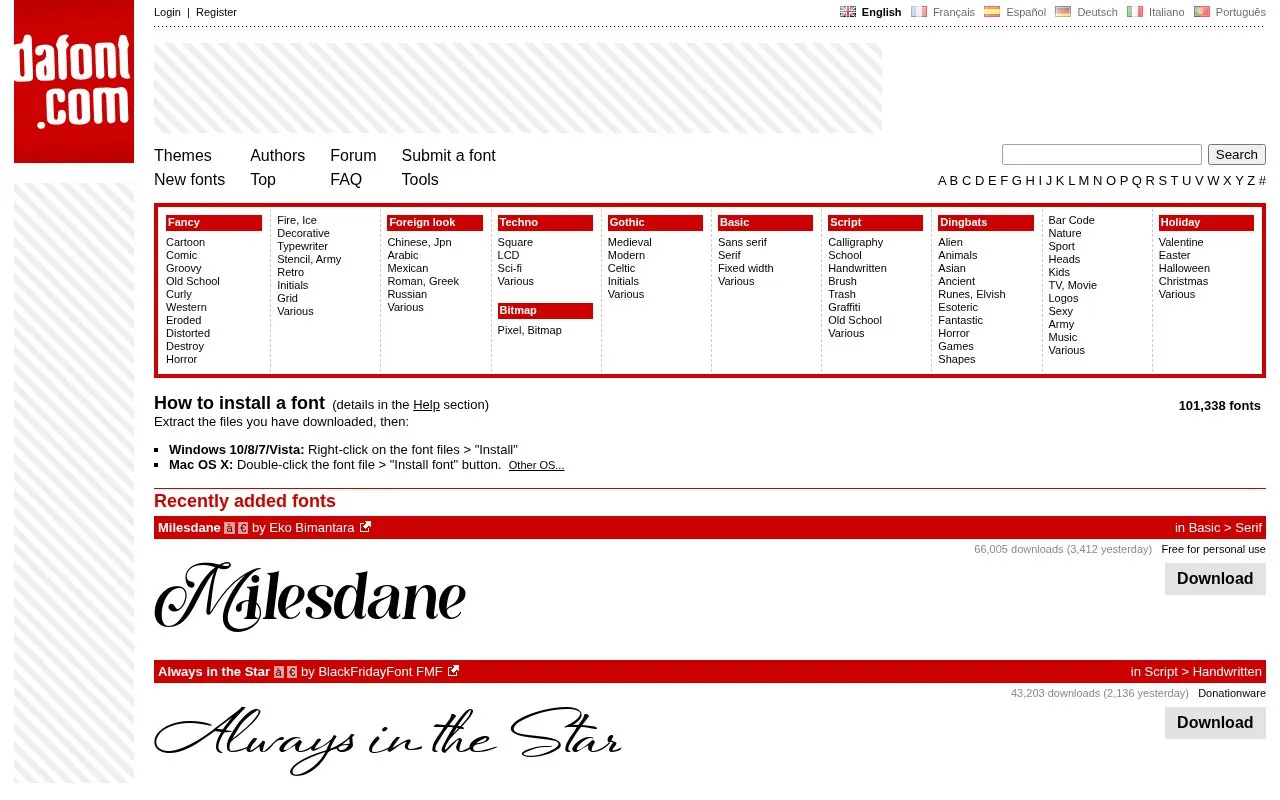Browse the Medieval gothic category
The height and width of the screenshot is (800, 1280).
[629, 242]
